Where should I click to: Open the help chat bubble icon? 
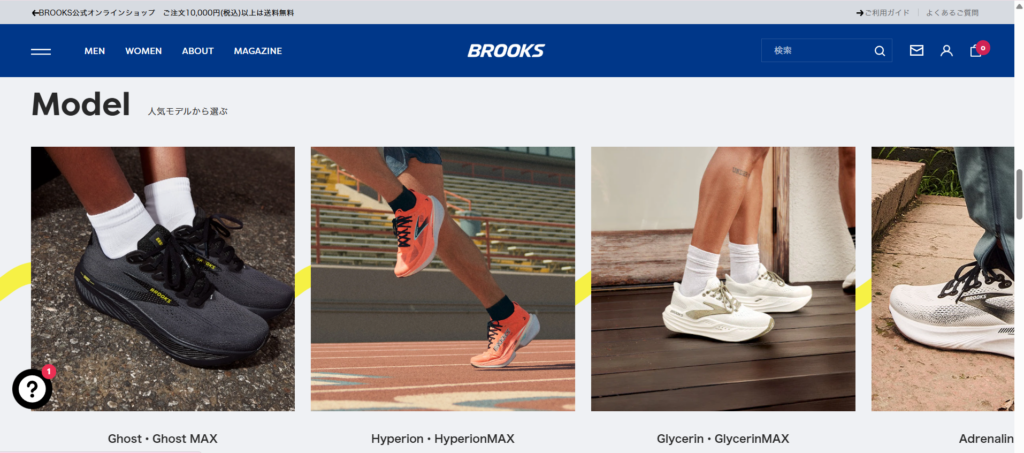[32, 389]
